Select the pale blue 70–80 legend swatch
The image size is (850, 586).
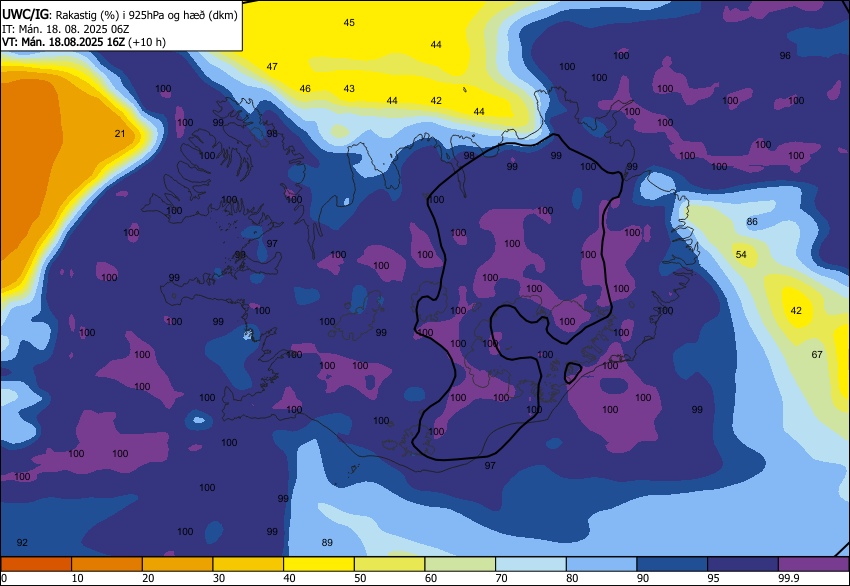click(531, 564)
